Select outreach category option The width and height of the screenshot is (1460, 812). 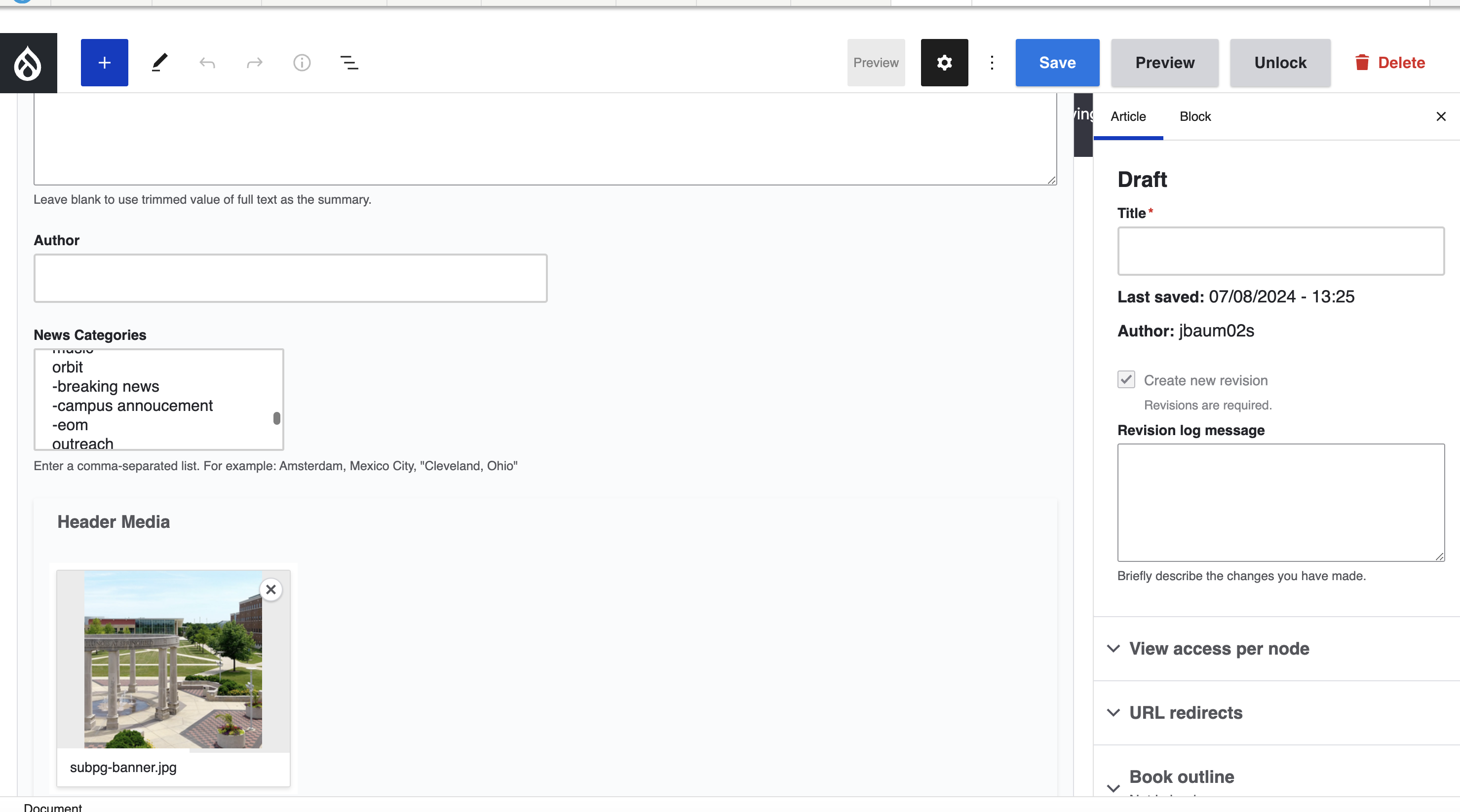[x=83, y=443]
